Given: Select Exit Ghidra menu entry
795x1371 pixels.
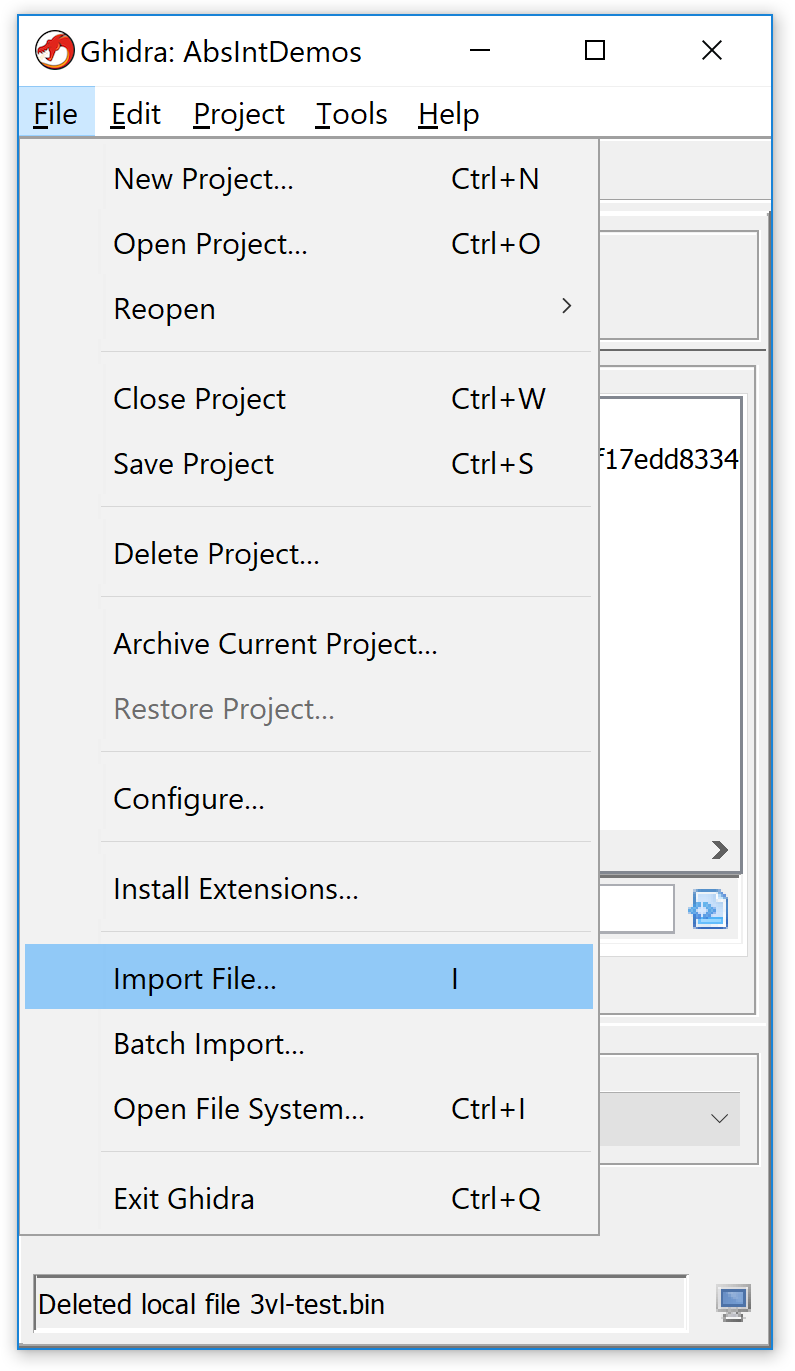Looking at the screenshot, I should pos(309,1199).
